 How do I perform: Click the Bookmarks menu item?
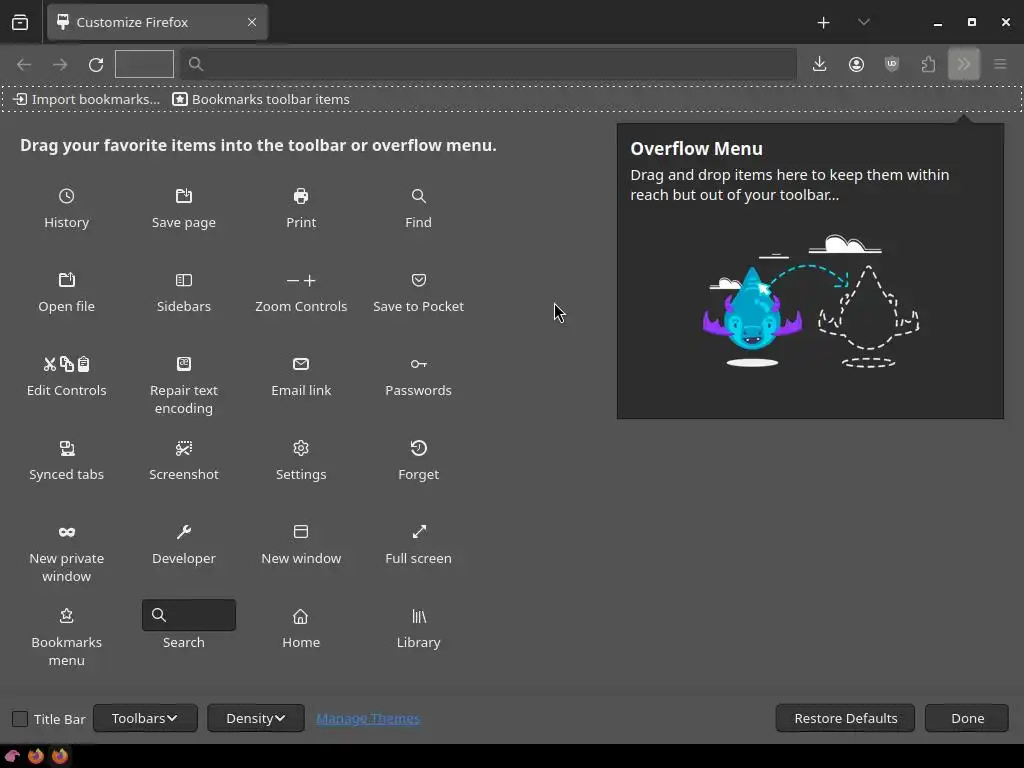[66, 637]
